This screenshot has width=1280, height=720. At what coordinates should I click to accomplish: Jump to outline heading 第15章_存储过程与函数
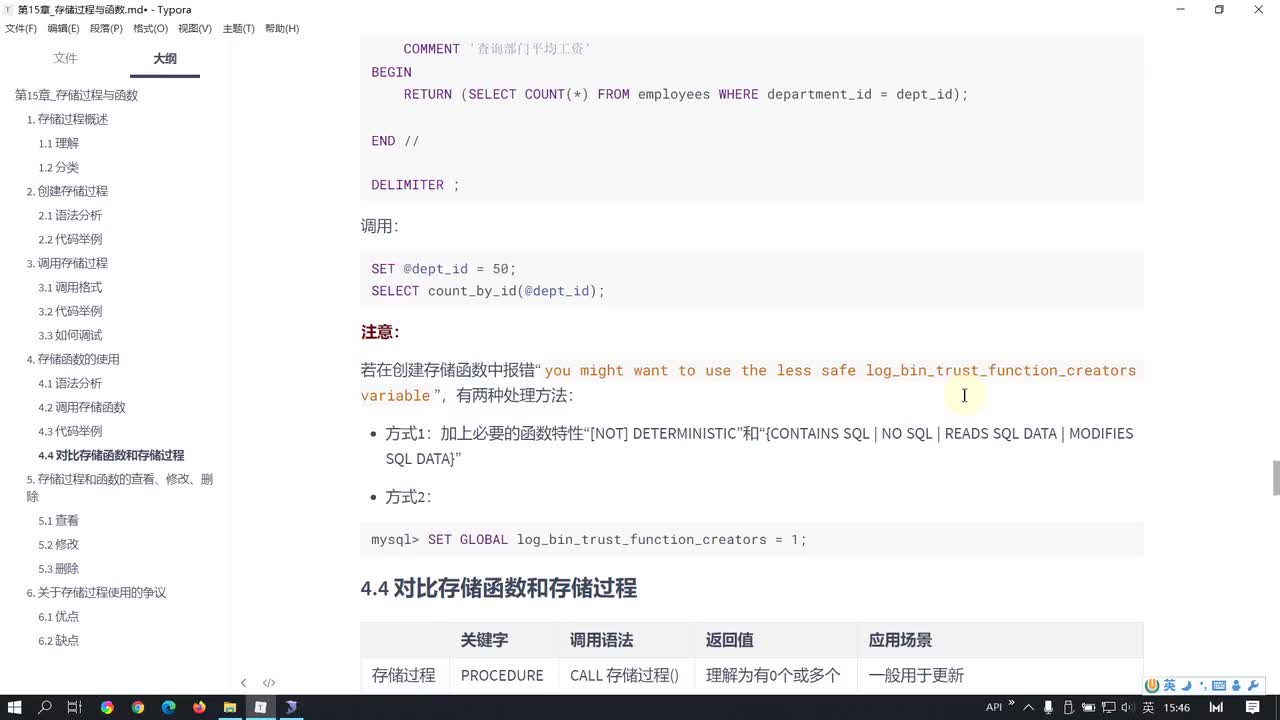click(x=76, y=95)
